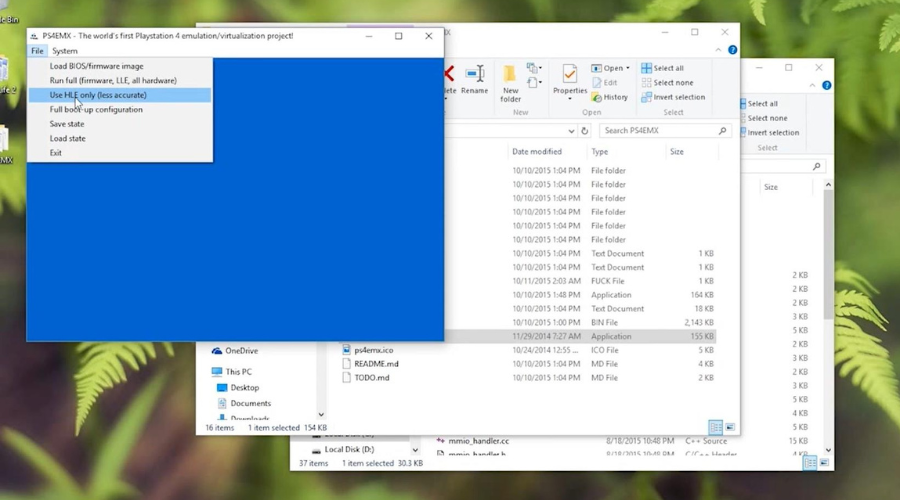The height and width of the screenshot is (500, 900).
Task: Click help icon in rear Explorer window
Action: (x=827, y=86)
